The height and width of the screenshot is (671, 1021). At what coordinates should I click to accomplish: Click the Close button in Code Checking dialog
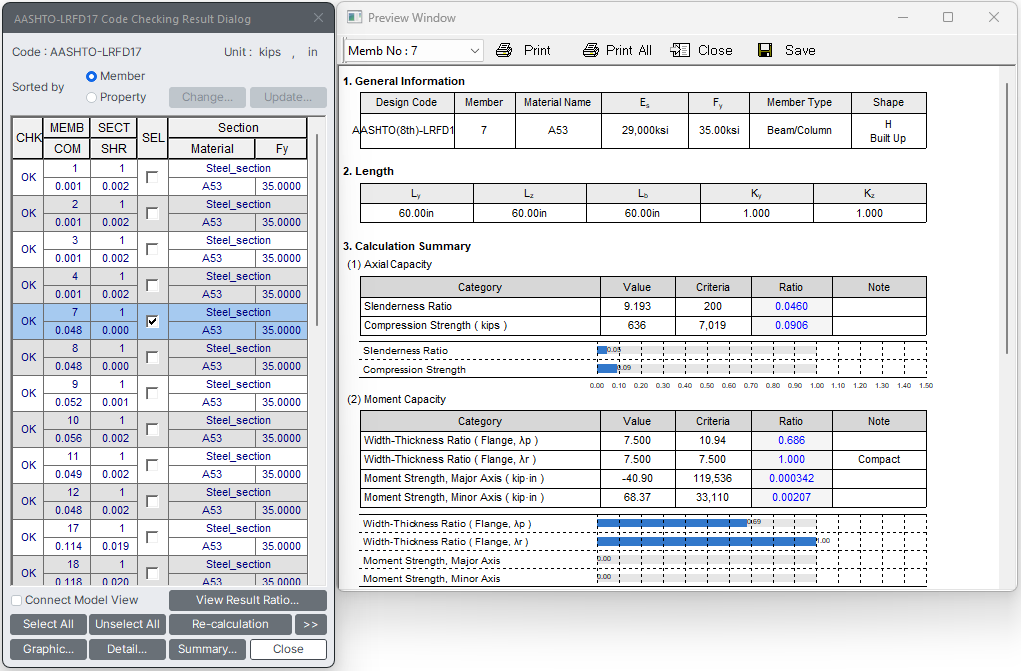click(x=288, y=649)
